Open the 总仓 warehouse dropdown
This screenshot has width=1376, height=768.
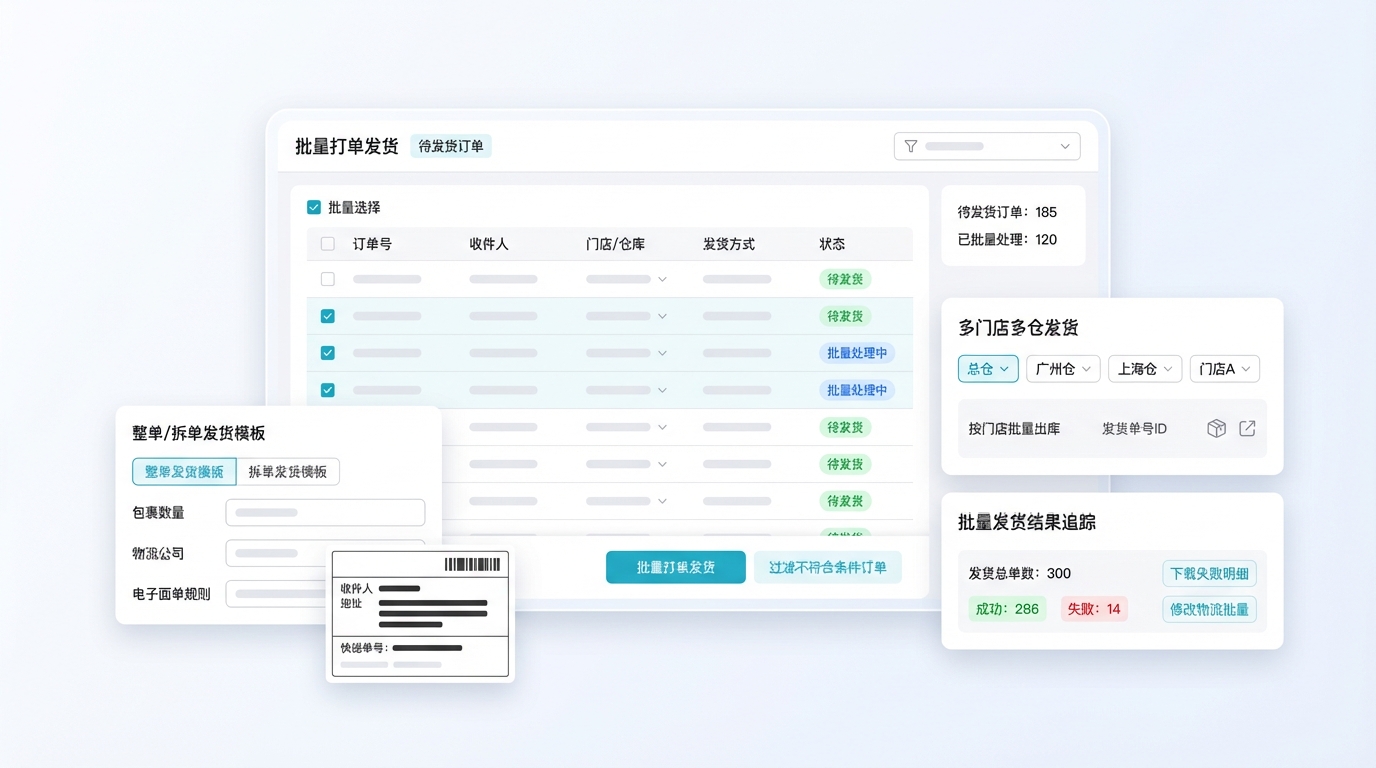pos(988,369)
